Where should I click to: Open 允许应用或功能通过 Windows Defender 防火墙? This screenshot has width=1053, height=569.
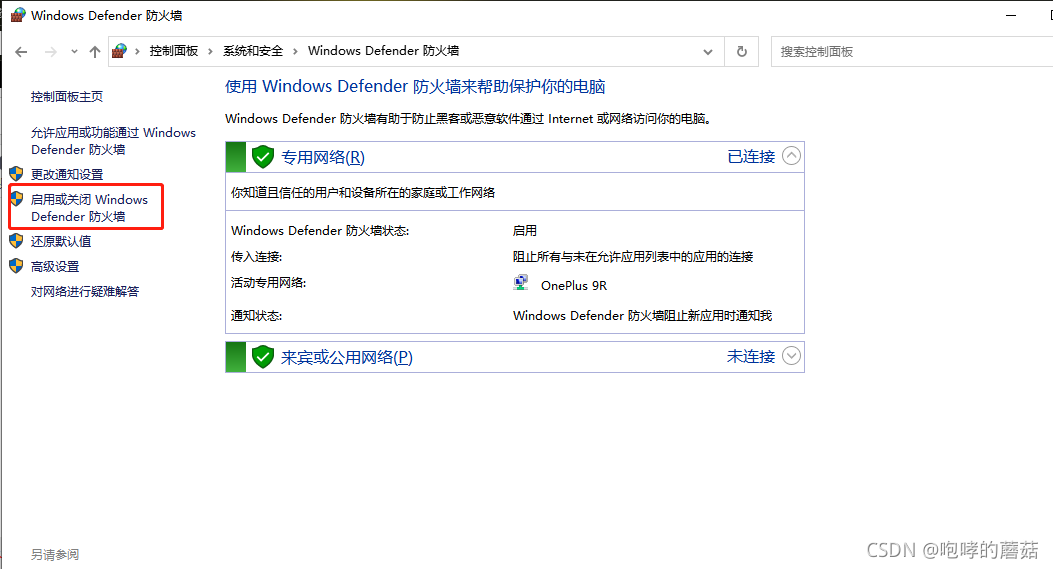click(113, 141)
